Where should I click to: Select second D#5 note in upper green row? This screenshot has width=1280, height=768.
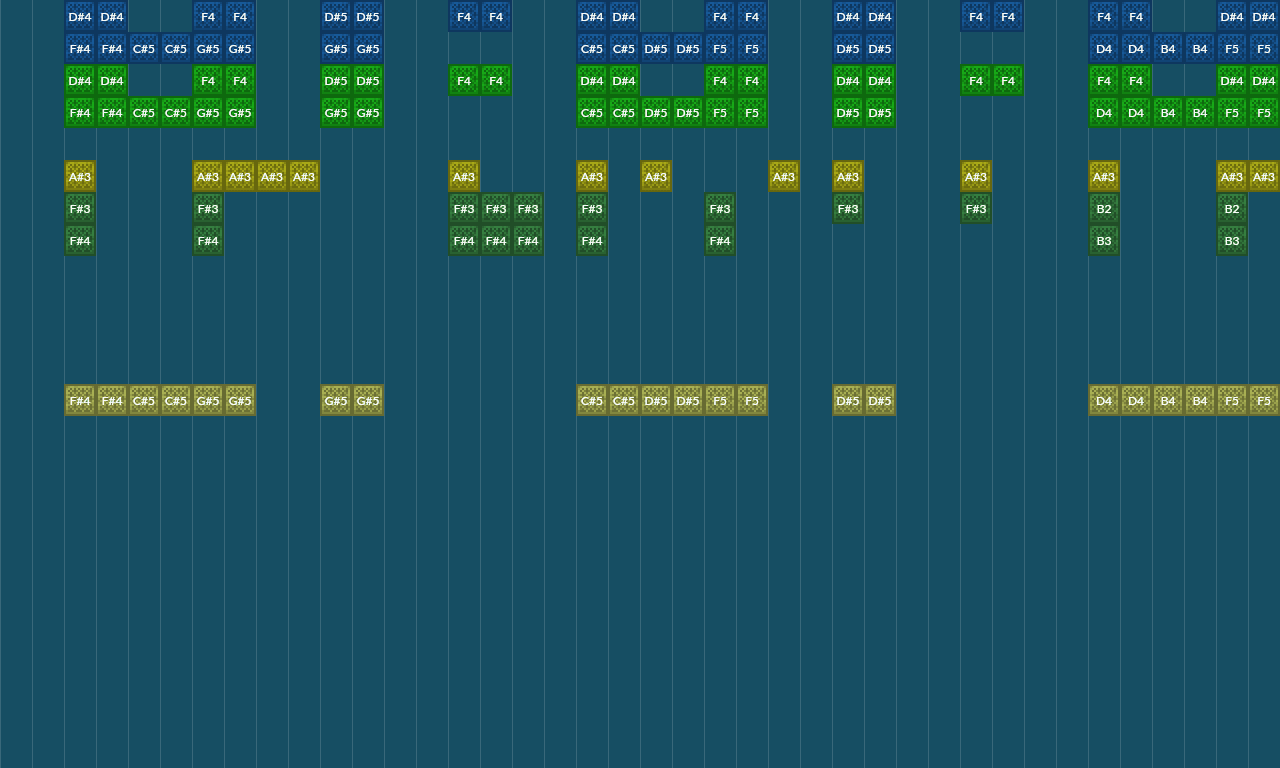coord(368,81)
